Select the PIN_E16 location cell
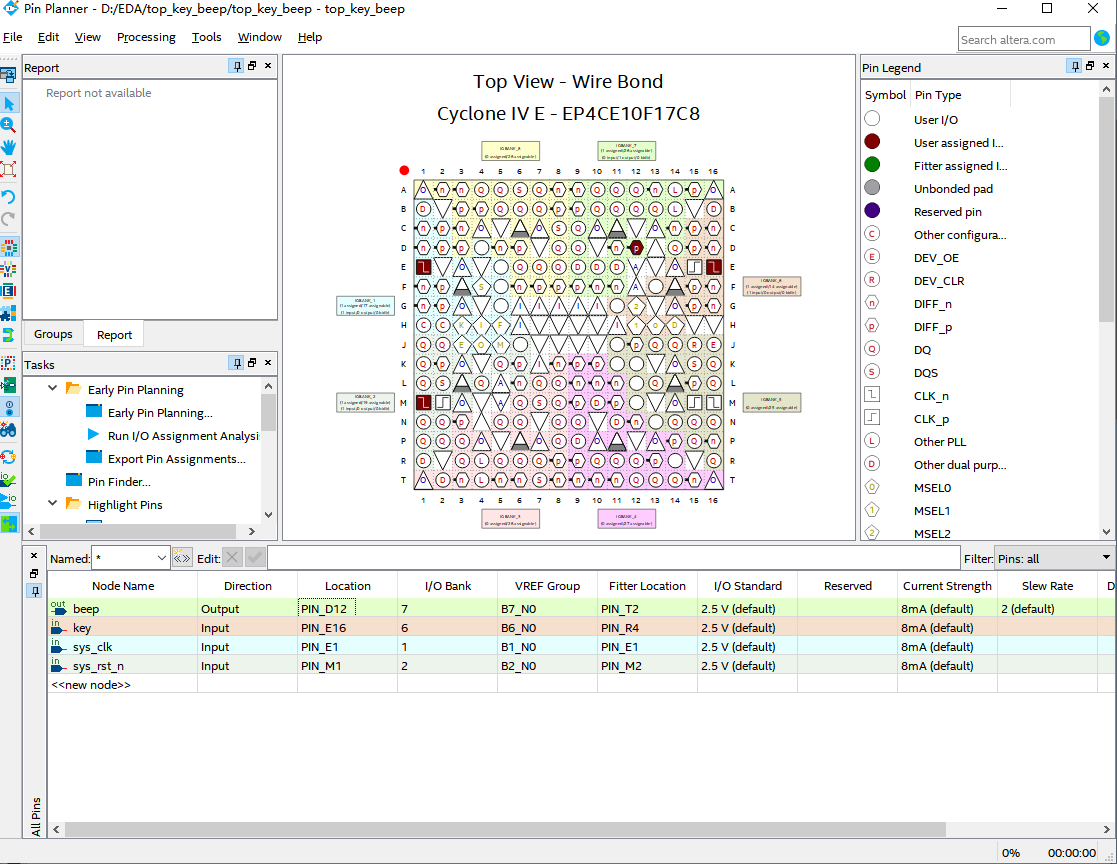 [x=347, y=628]
